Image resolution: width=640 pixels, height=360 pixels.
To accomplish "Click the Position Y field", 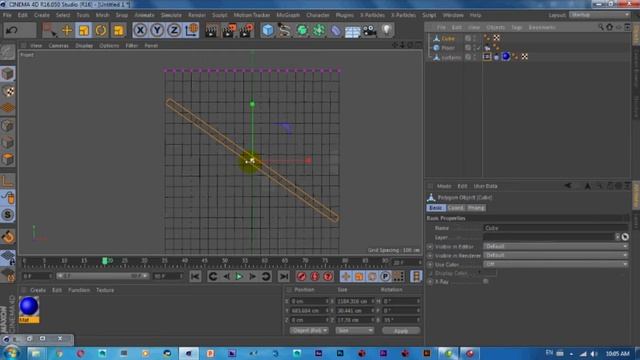I will tap(309, 311).
